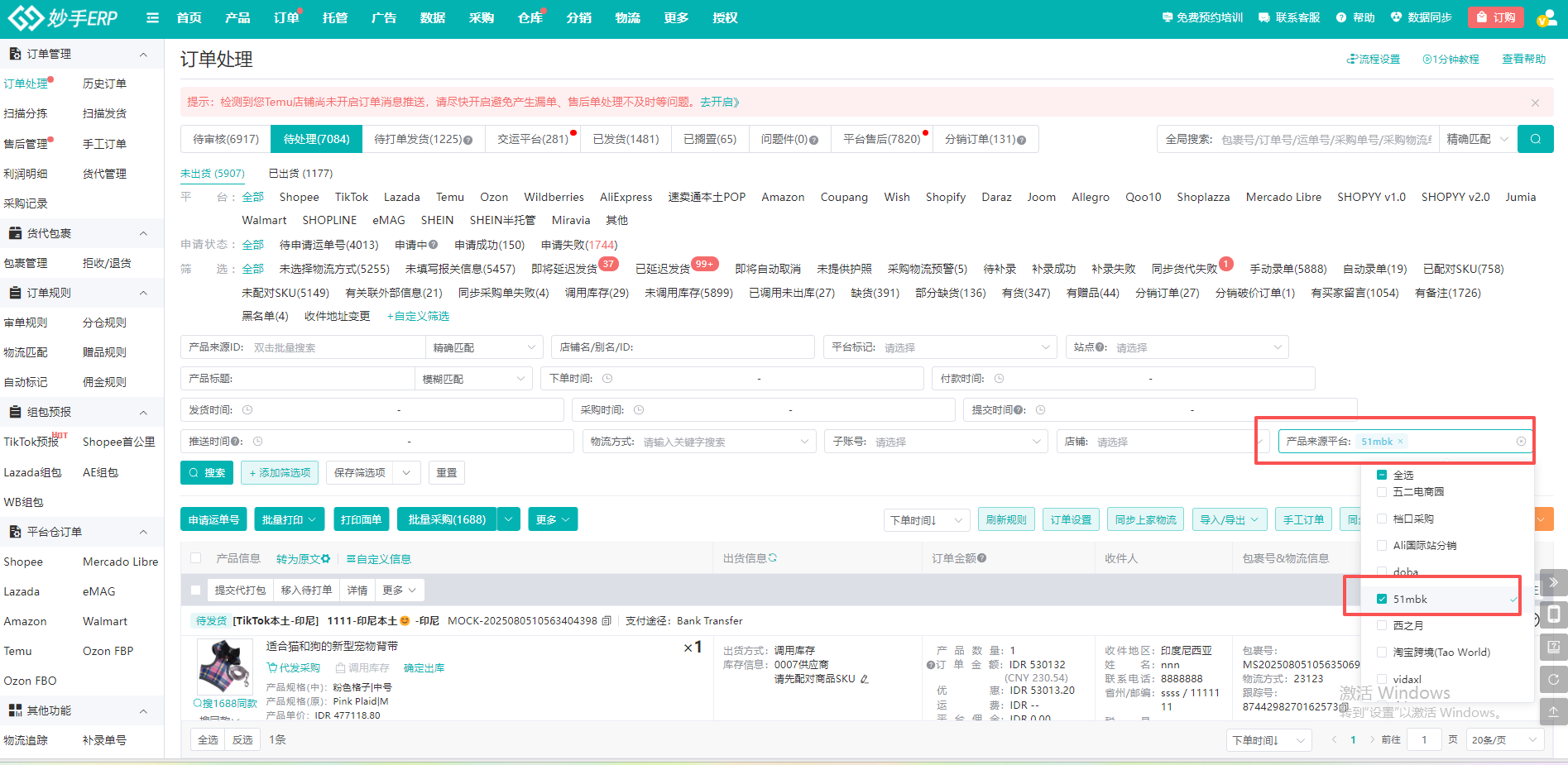Open the 站点 dropdown
This screenshot has height=765, width=1568.
(x=1177, y=347)
